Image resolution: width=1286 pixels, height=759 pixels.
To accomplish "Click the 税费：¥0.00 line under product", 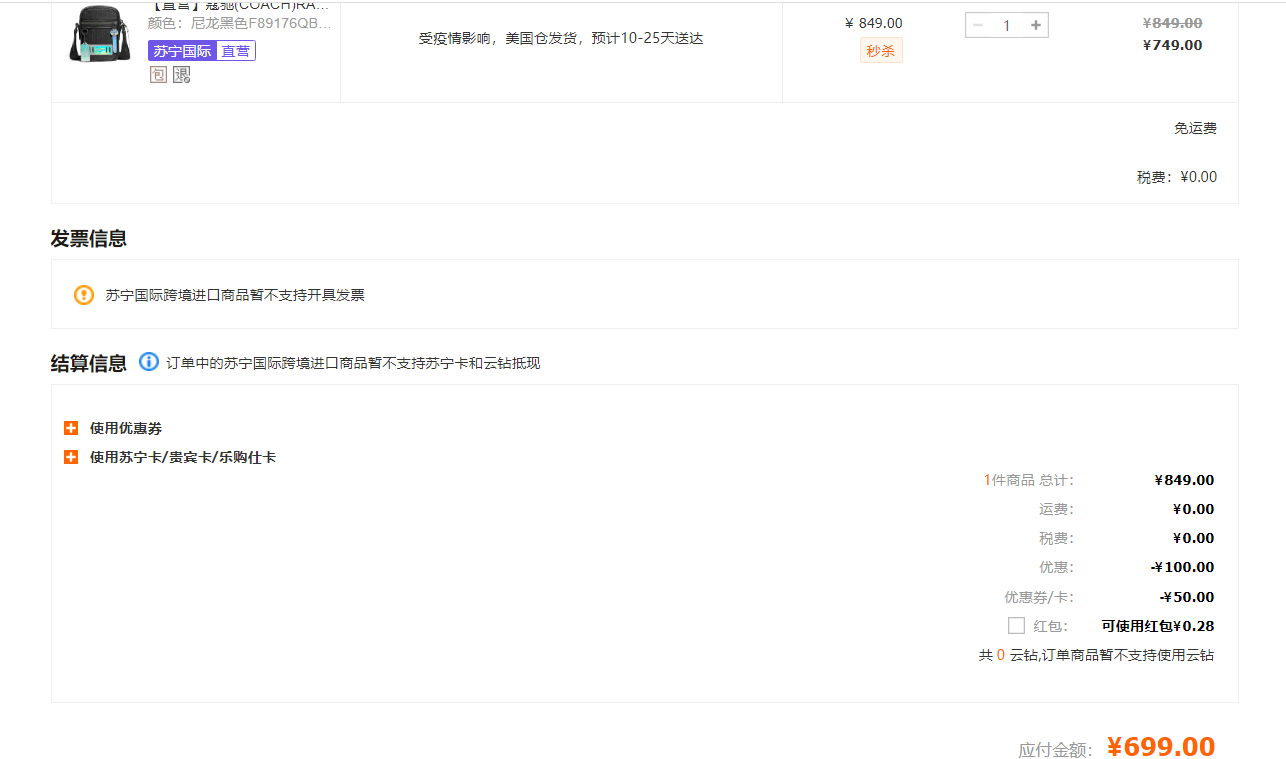I will [1177, 177].
